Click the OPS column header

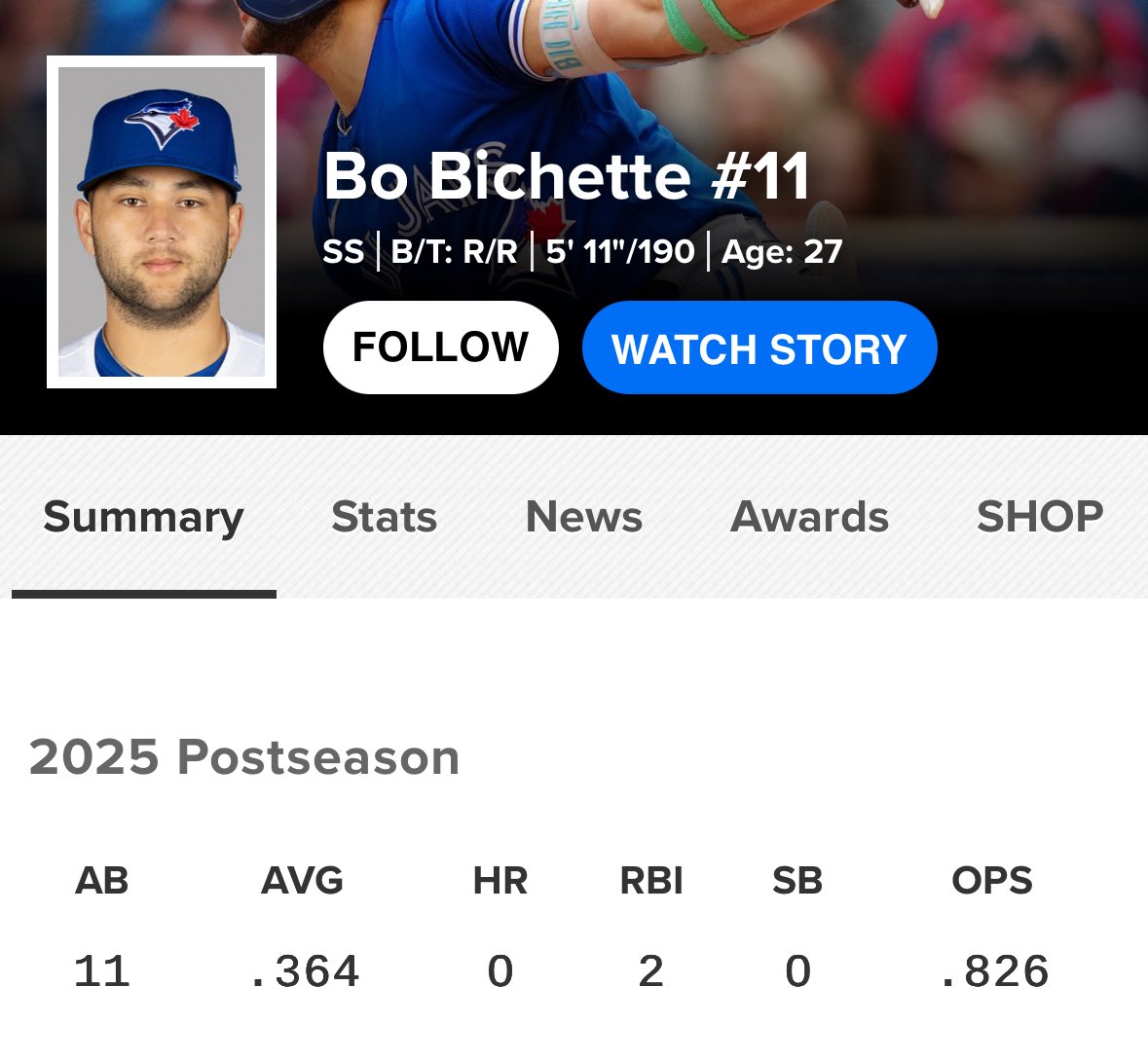(992, 881)
